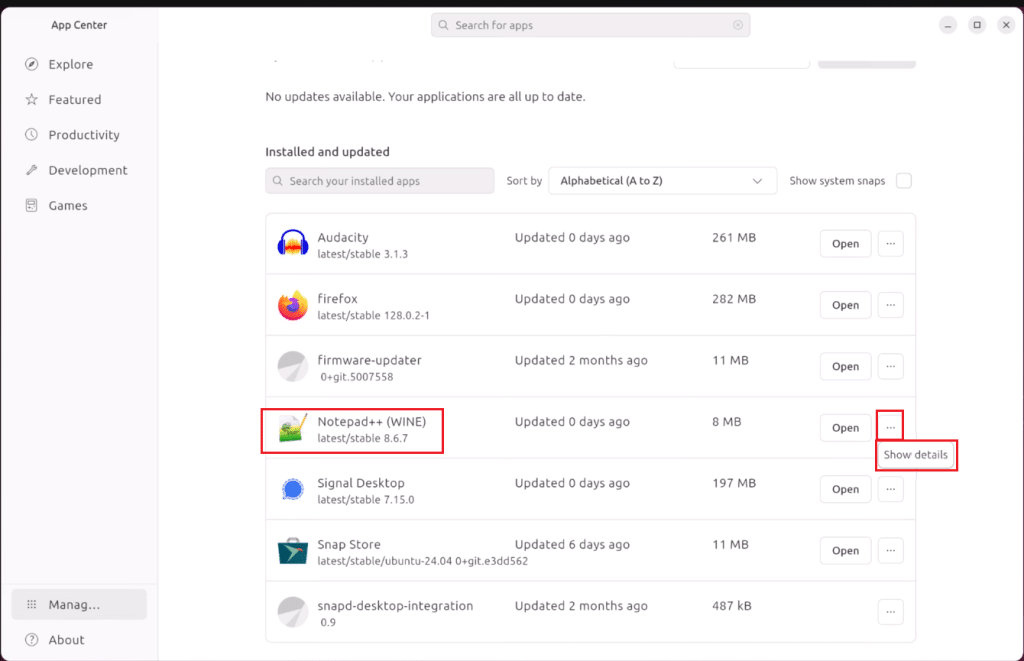Screen dimensions: 1024x661
Task: Click the Signal Desktop app icon
Action: pos(292,489)
